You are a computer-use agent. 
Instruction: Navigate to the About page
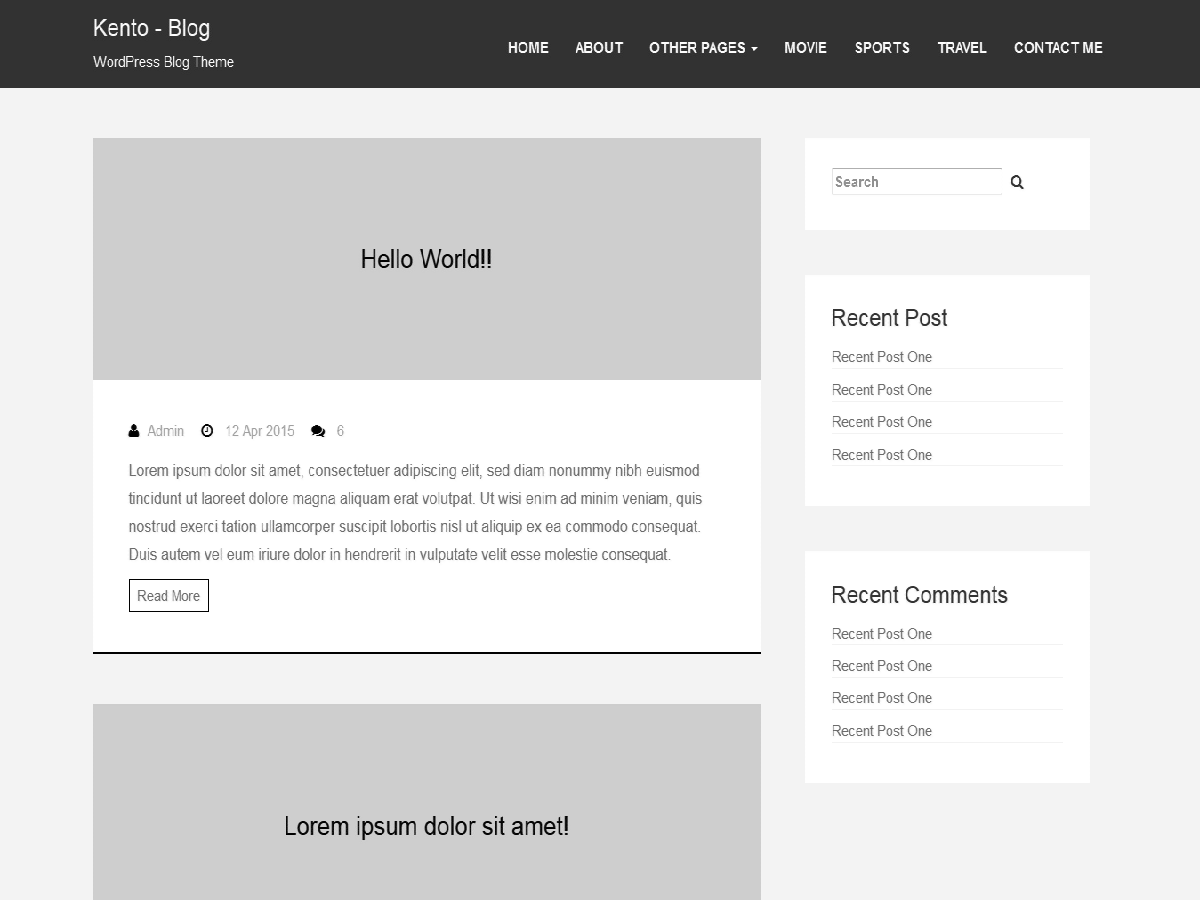(x=599, y=47)
